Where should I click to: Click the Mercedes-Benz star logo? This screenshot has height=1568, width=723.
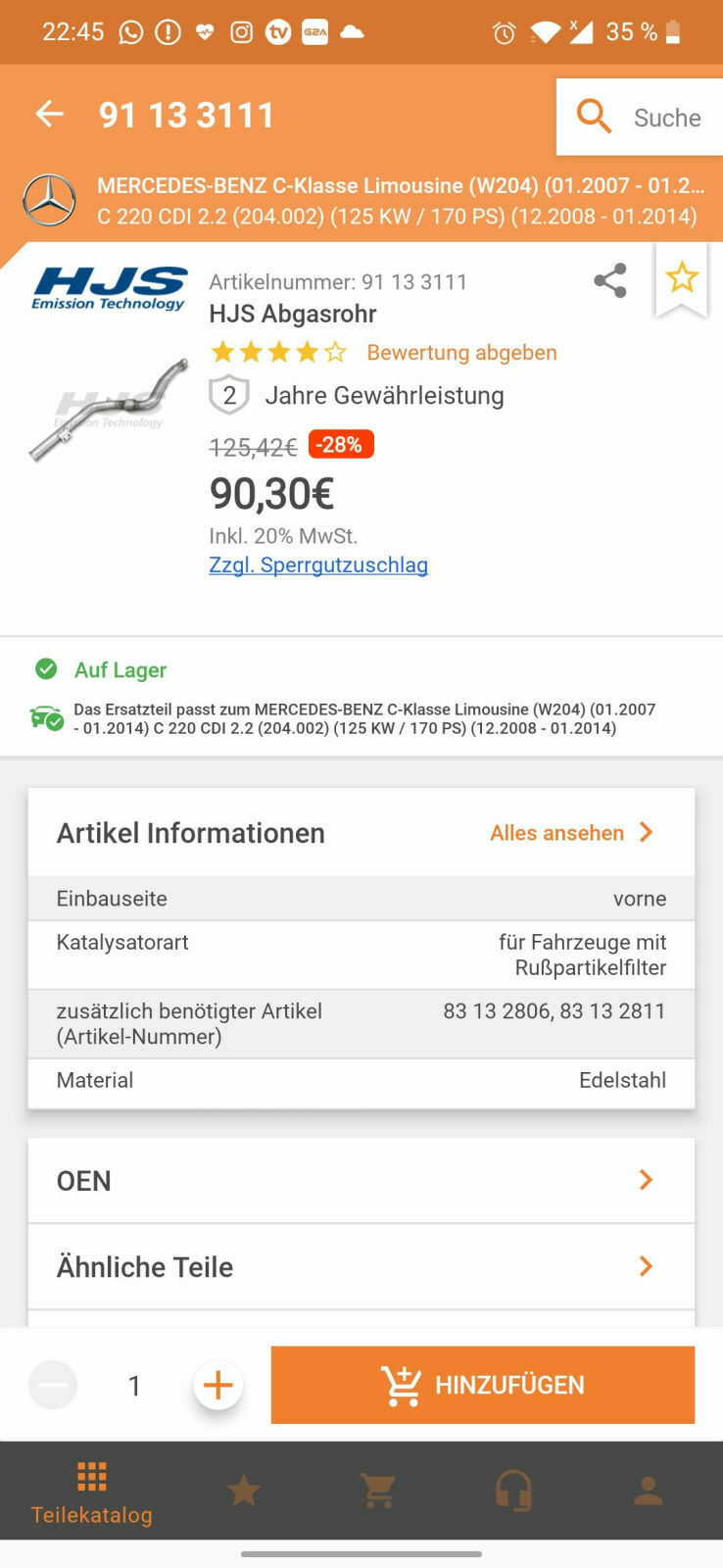pos(49,200)
